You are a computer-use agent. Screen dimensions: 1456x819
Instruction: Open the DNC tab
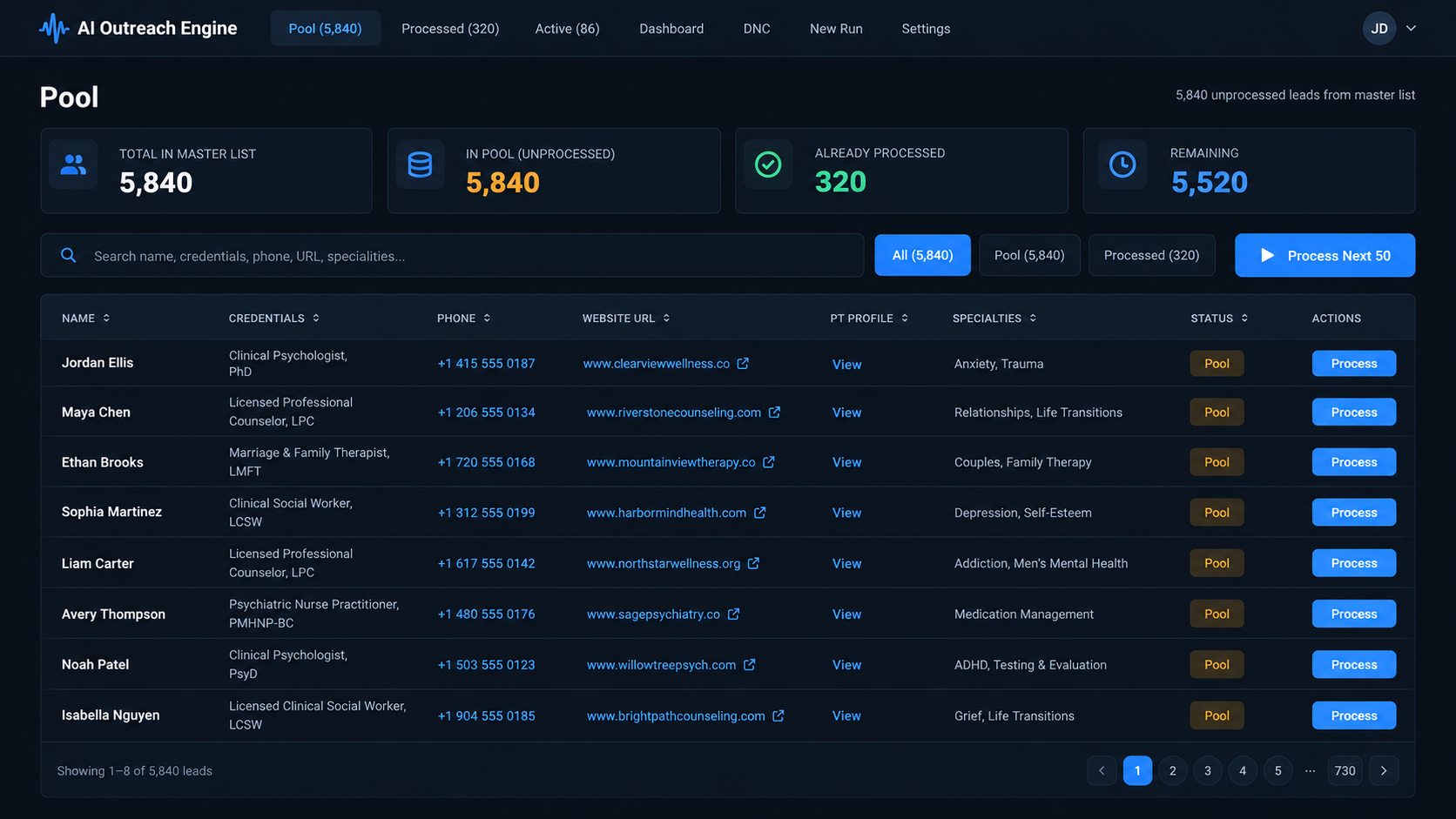point(757,29)
